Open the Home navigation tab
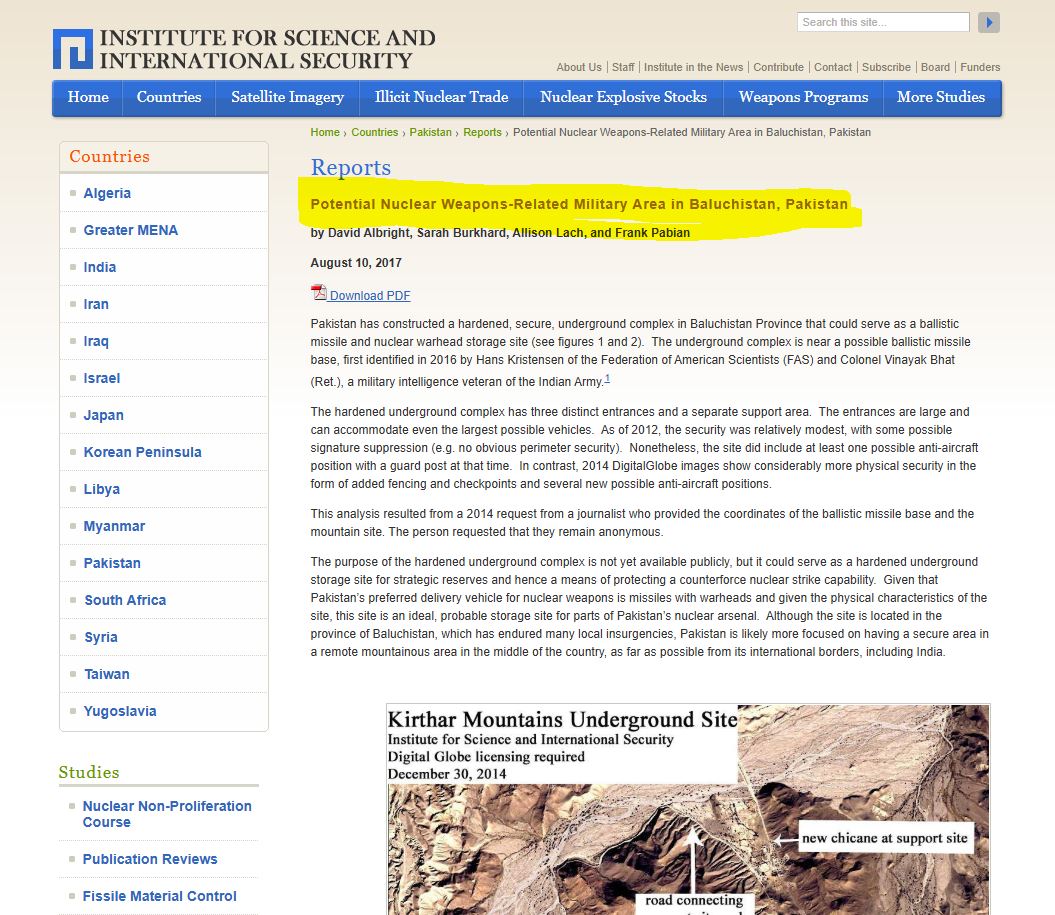The image size is (1055, 915). click(x=88, y=98)
